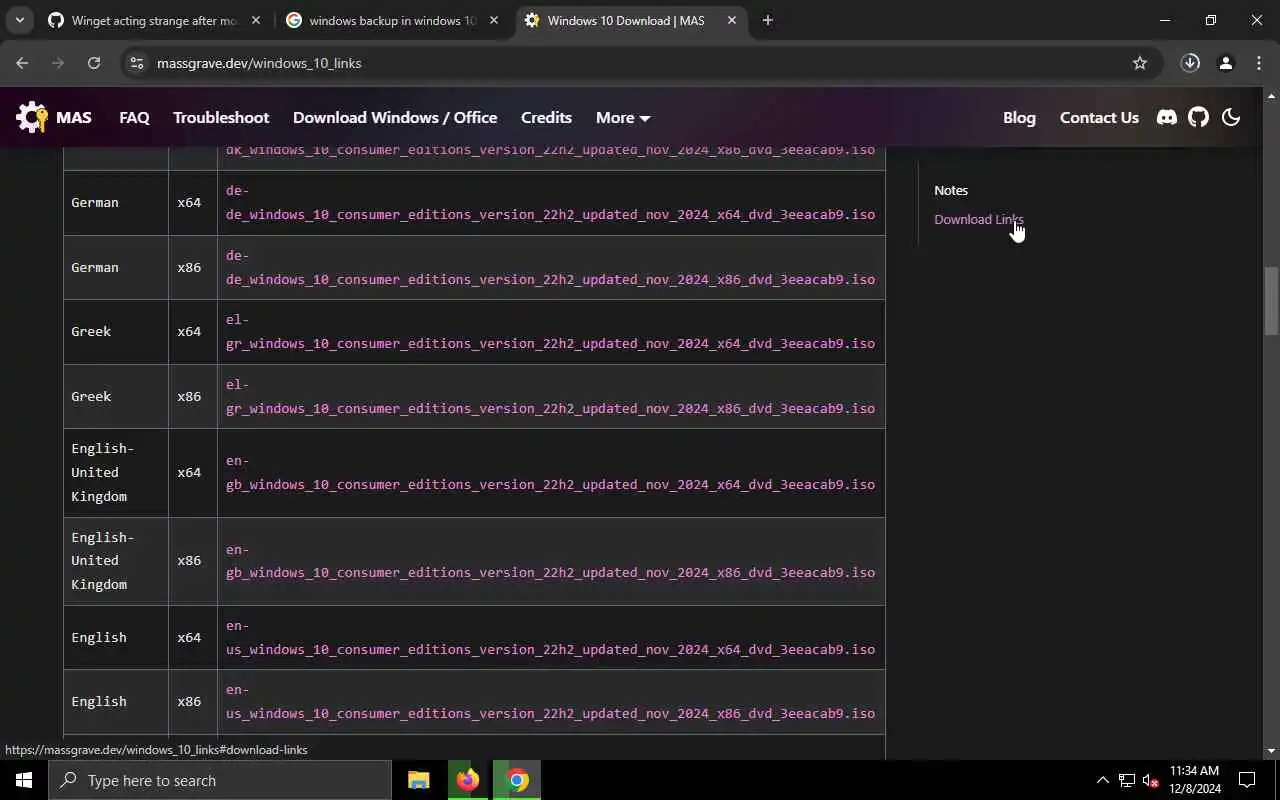Open the Contact Us link

pyautogui.click(x=1099, y=117)
